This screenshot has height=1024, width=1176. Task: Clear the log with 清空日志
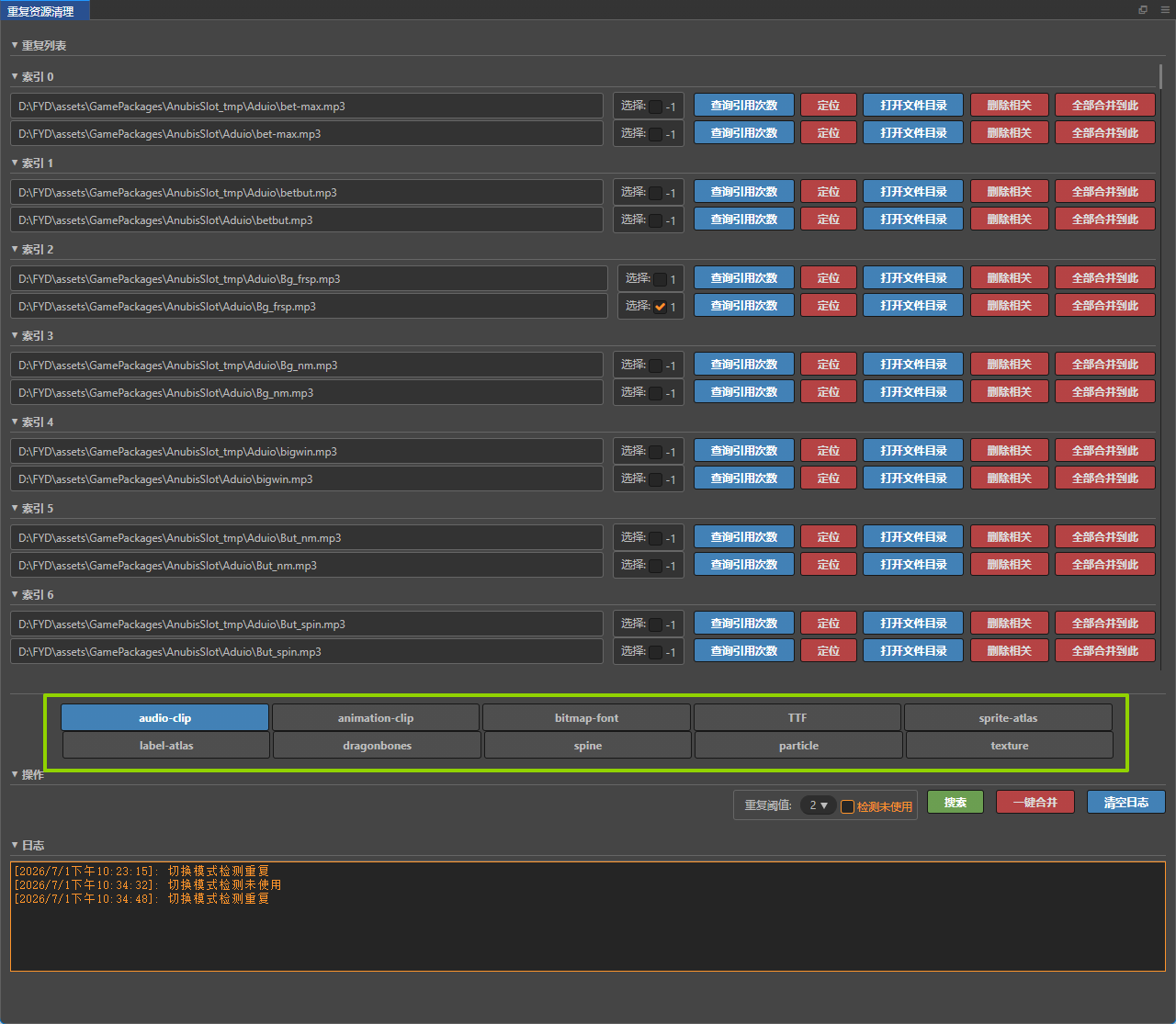[x=1126, y=802]
